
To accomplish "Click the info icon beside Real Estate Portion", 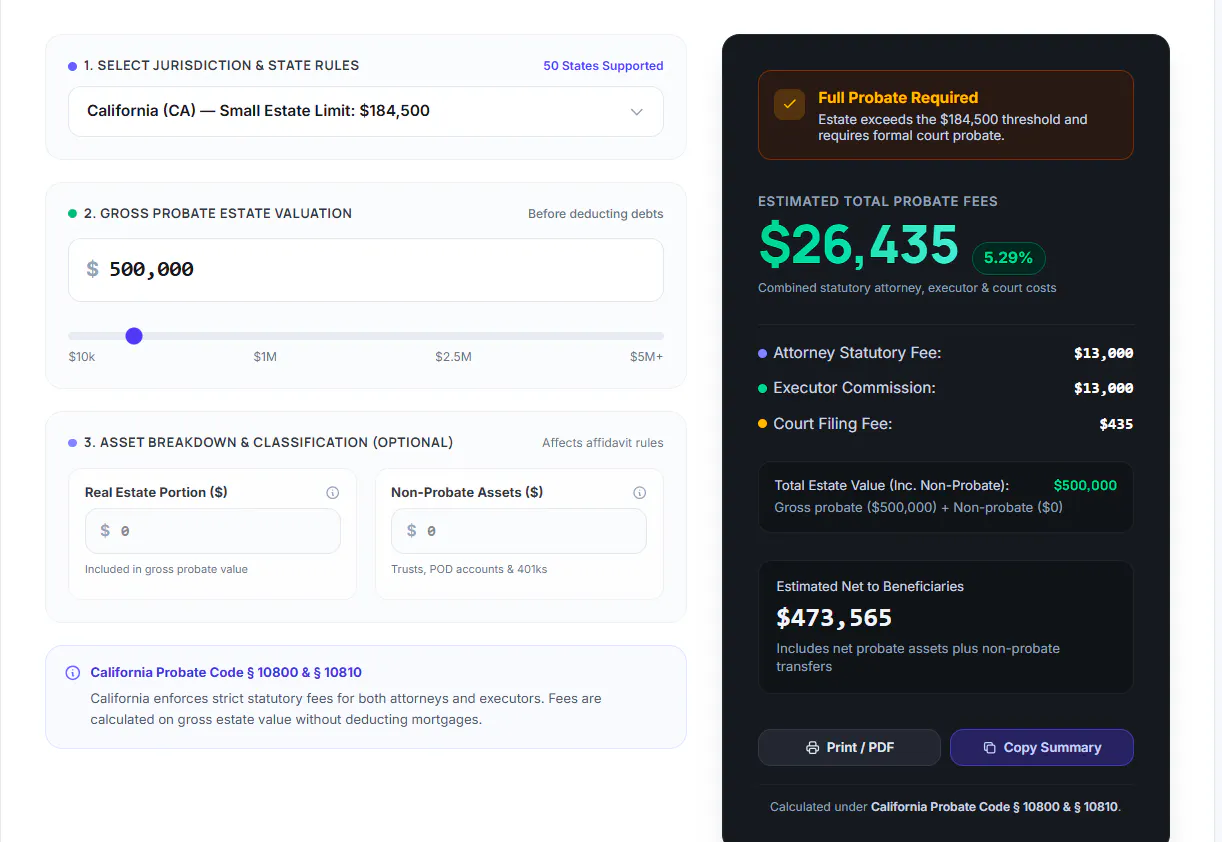I will click(333, 493).
